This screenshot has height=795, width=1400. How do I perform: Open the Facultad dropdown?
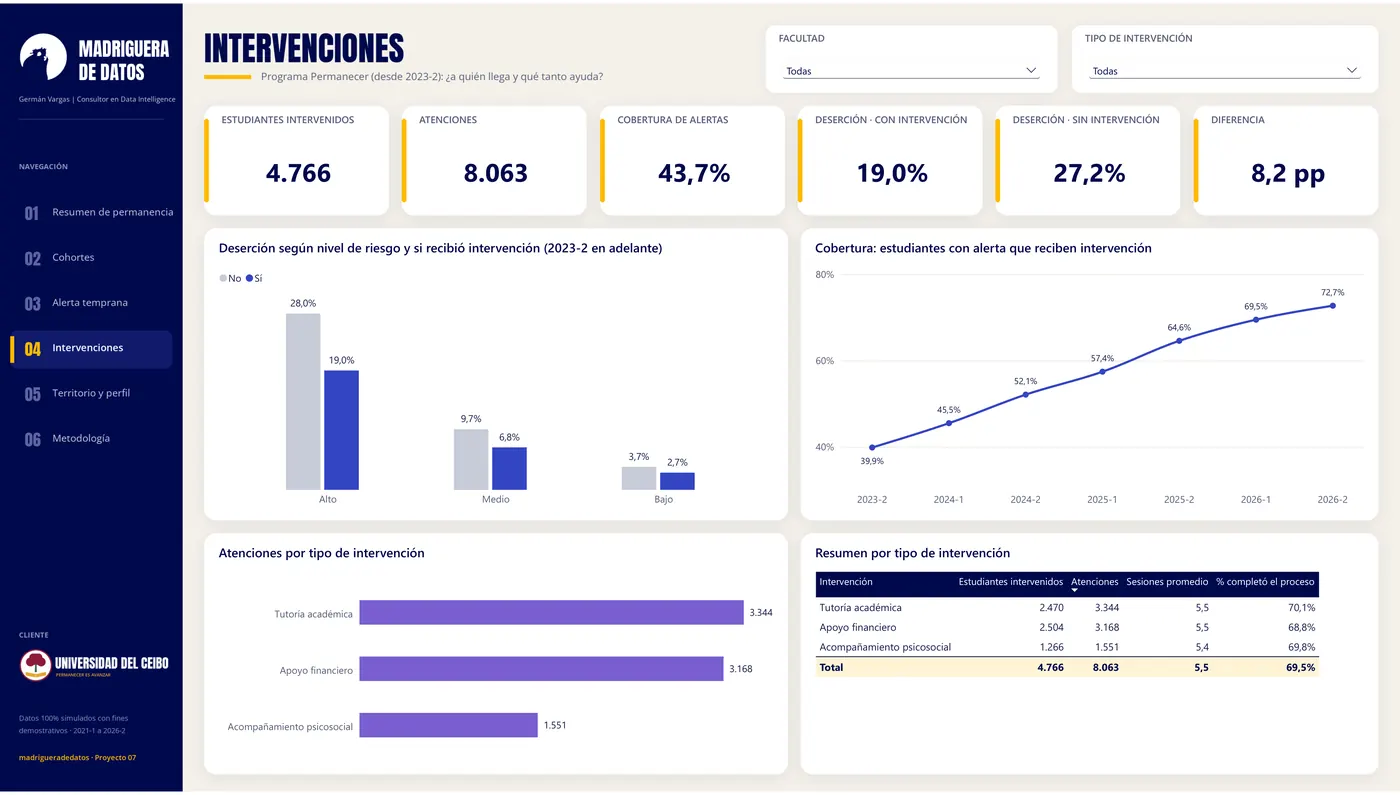(911, 71)
